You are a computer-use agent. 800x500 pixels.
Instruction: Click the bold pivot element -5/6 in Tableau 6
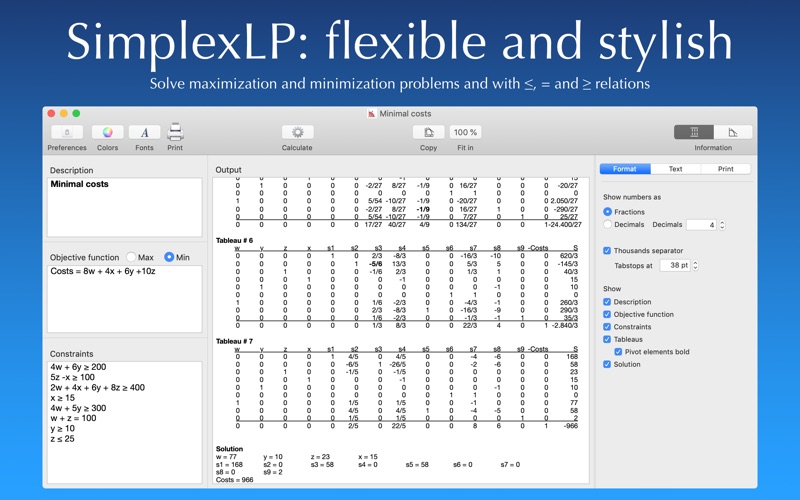coord(375,264)
